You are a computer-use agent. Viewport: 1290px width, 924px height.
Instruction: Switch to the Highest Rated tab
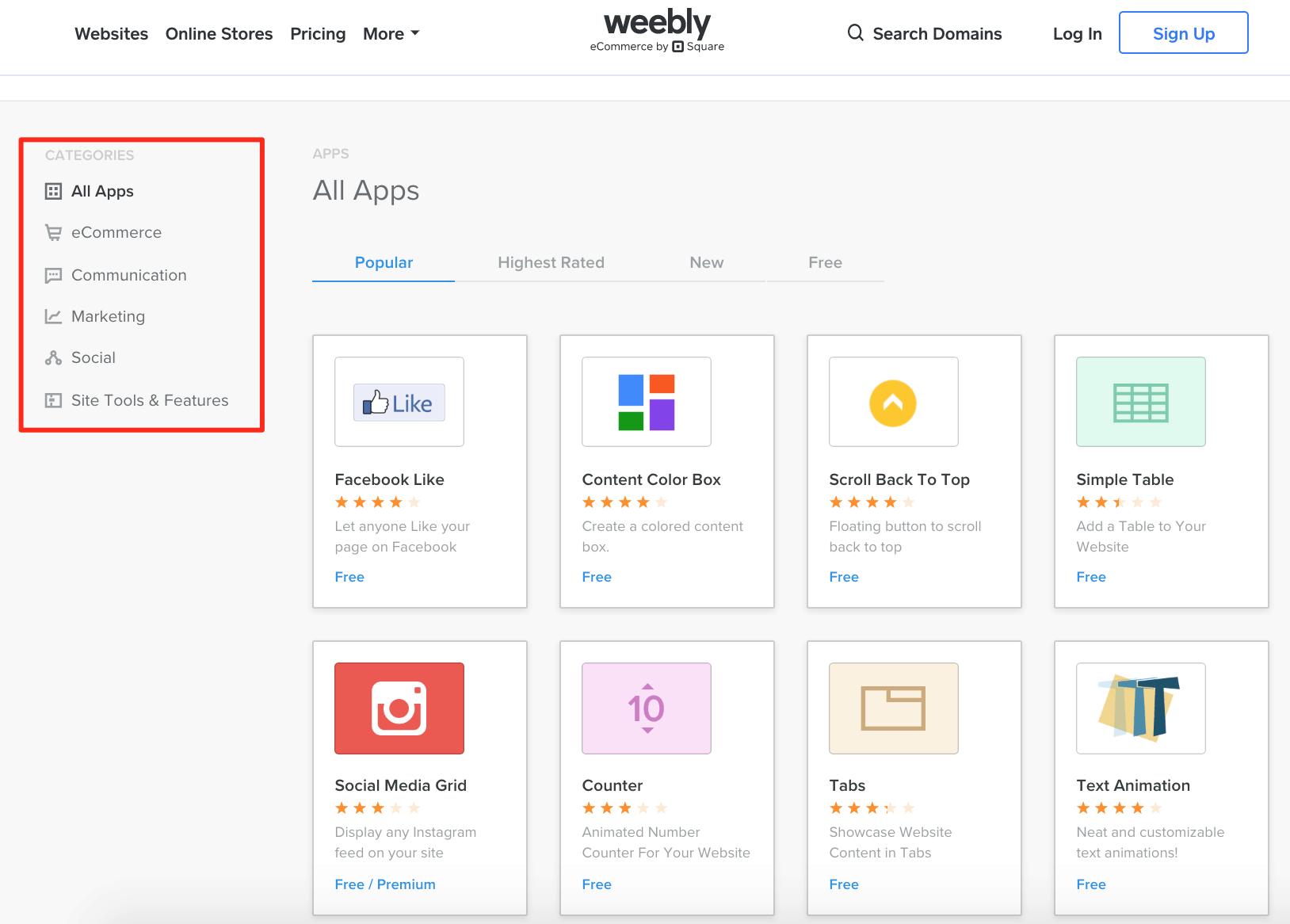551,262
